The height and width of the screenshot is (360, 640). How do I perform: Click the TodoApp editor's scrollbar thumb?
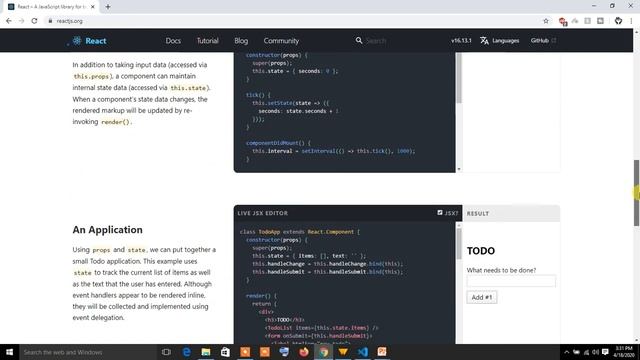coord(459,243)
